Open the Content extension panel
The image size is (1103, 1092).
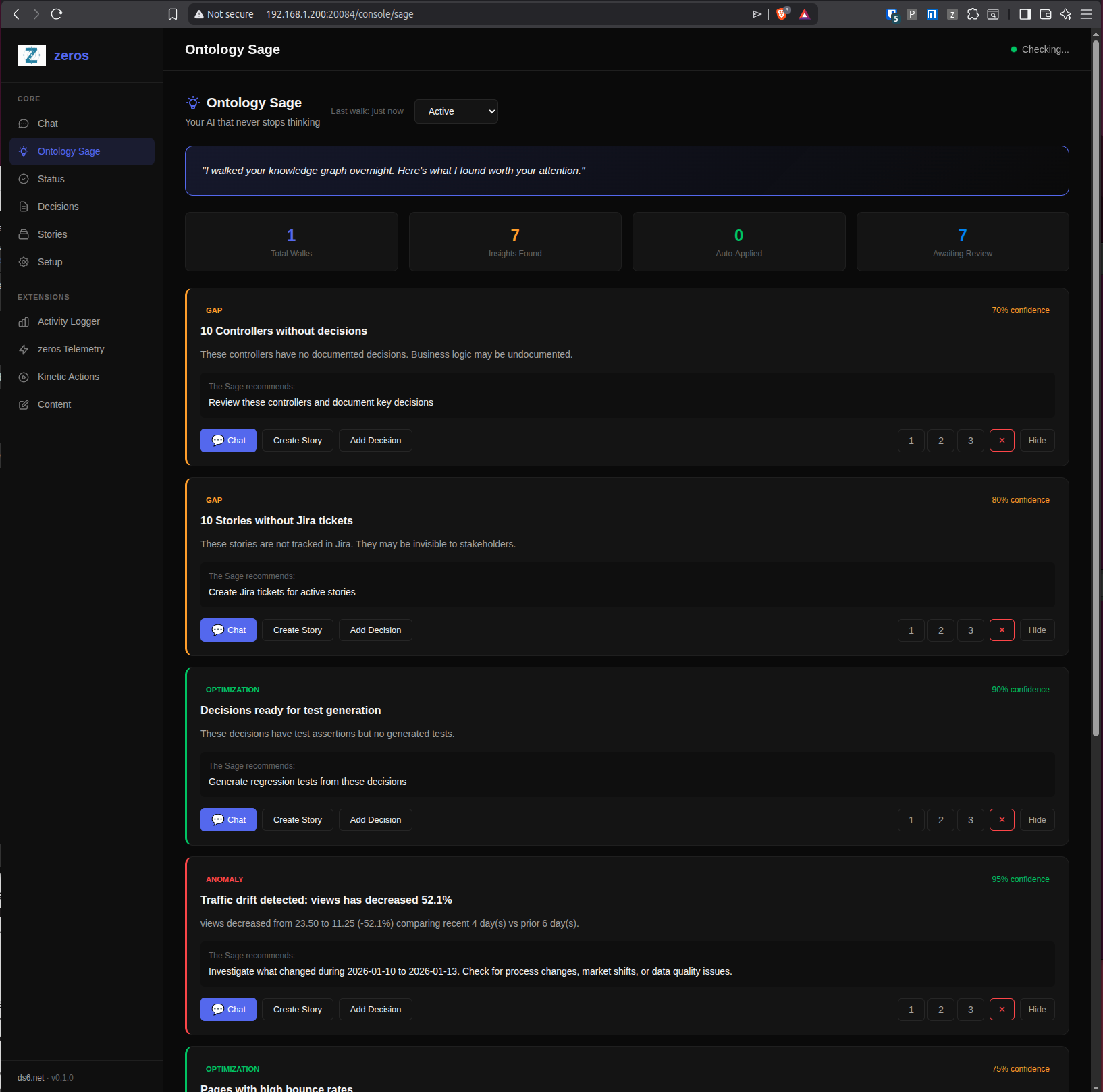coord(54,404)
